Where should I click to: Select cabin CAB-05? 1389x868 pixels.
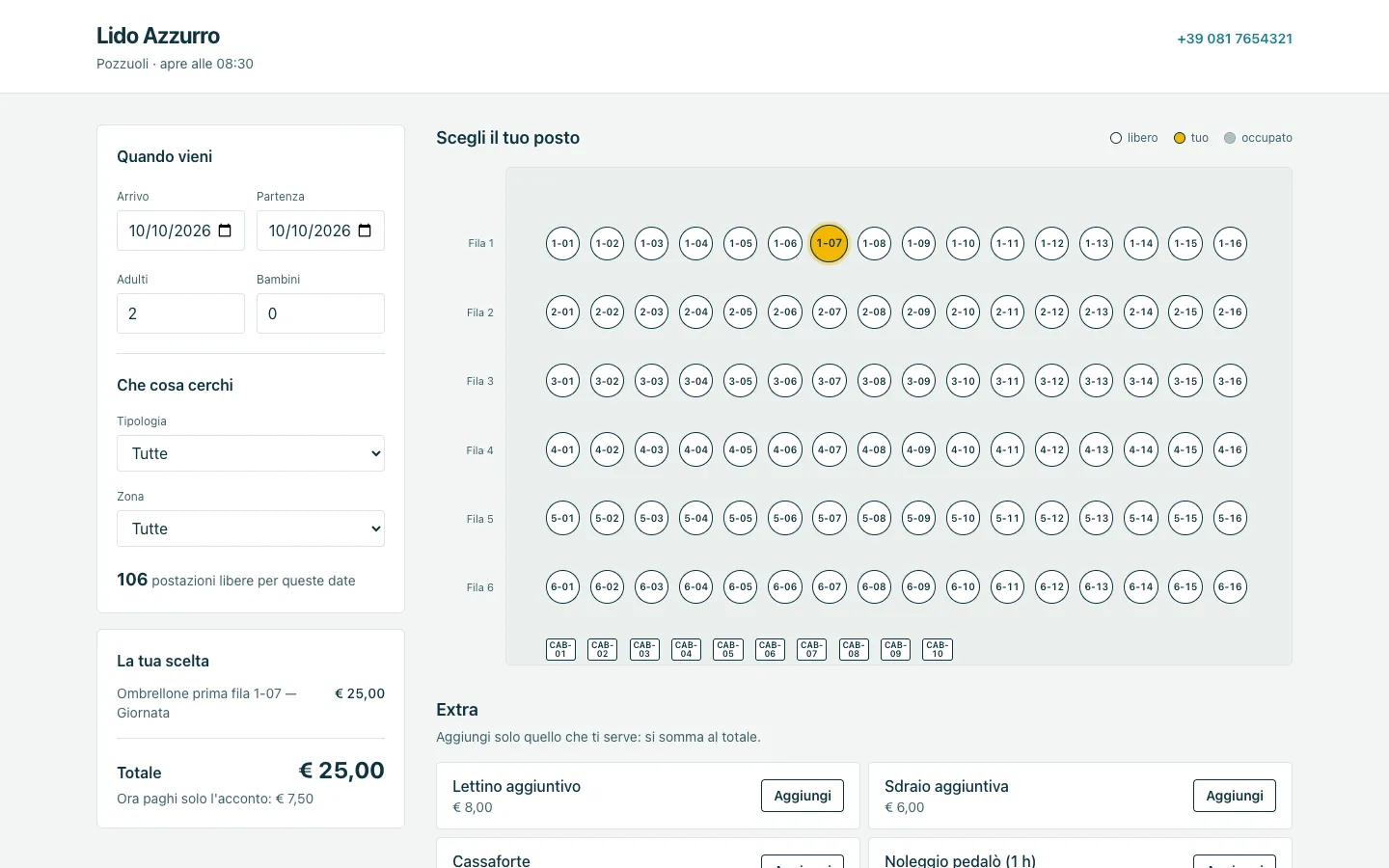728,649
